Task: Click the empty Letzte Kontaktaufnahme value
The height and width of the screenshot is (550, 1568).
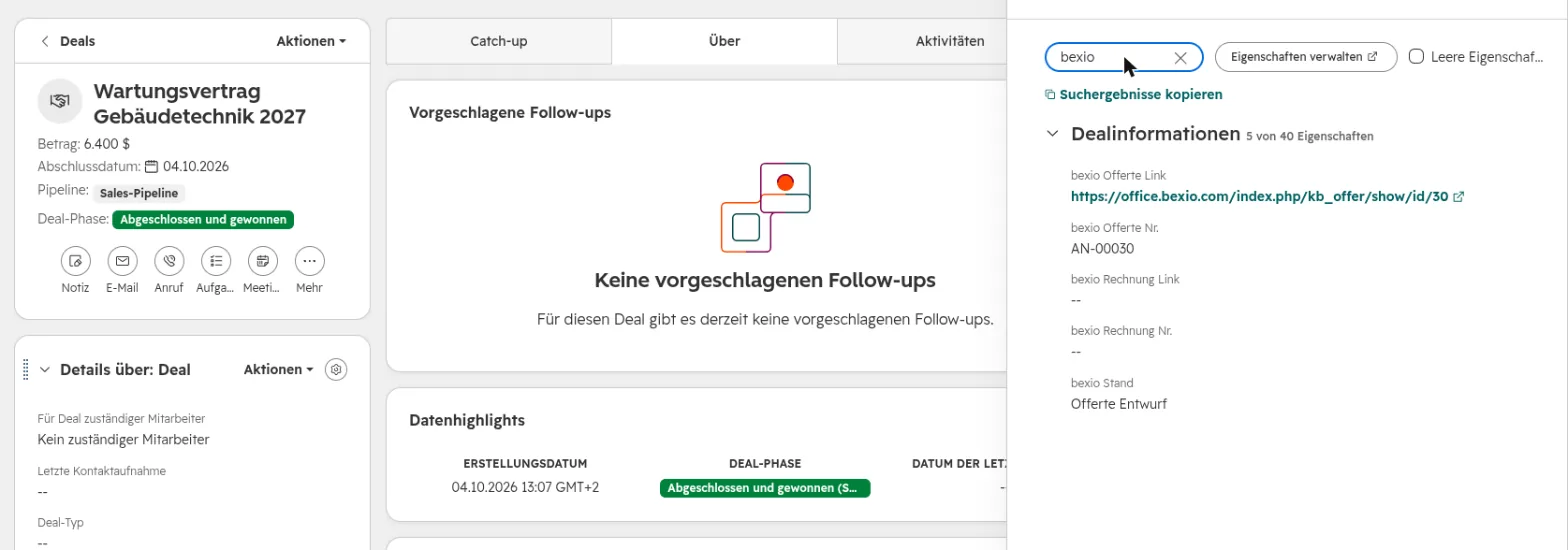Action: pos(43,492)
